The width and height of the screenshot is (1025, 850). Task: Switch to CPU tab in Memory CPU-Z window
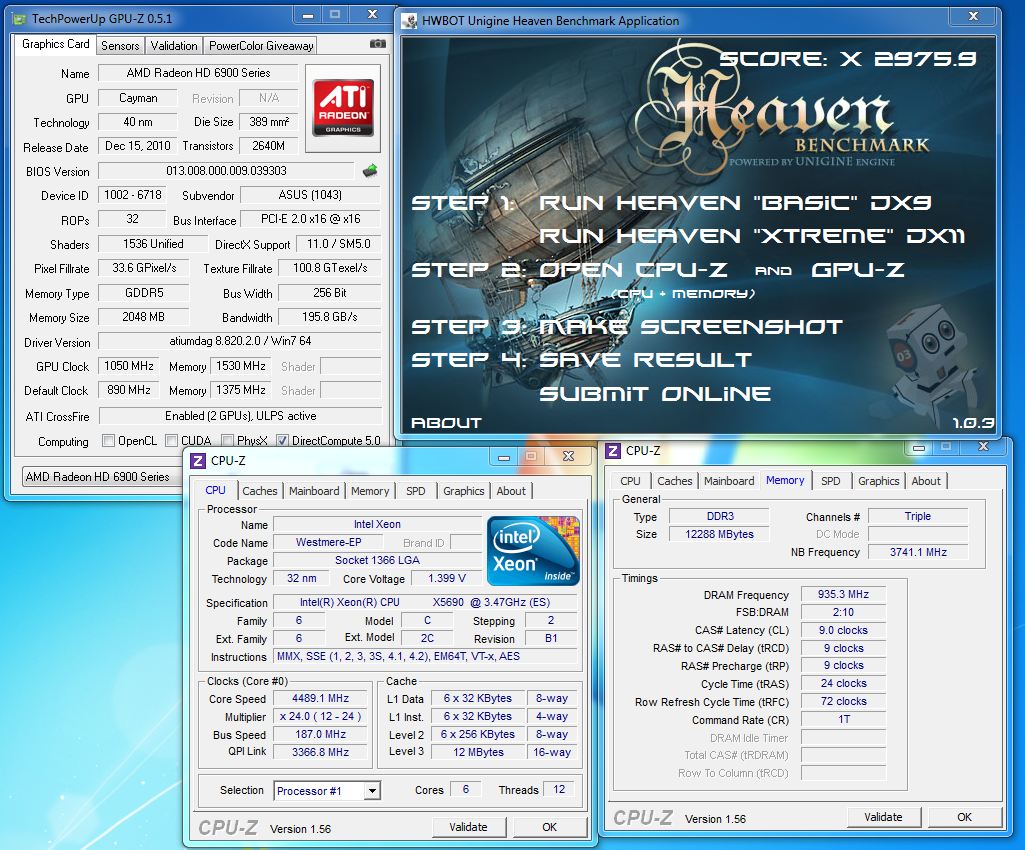click(x=630, y=481)
